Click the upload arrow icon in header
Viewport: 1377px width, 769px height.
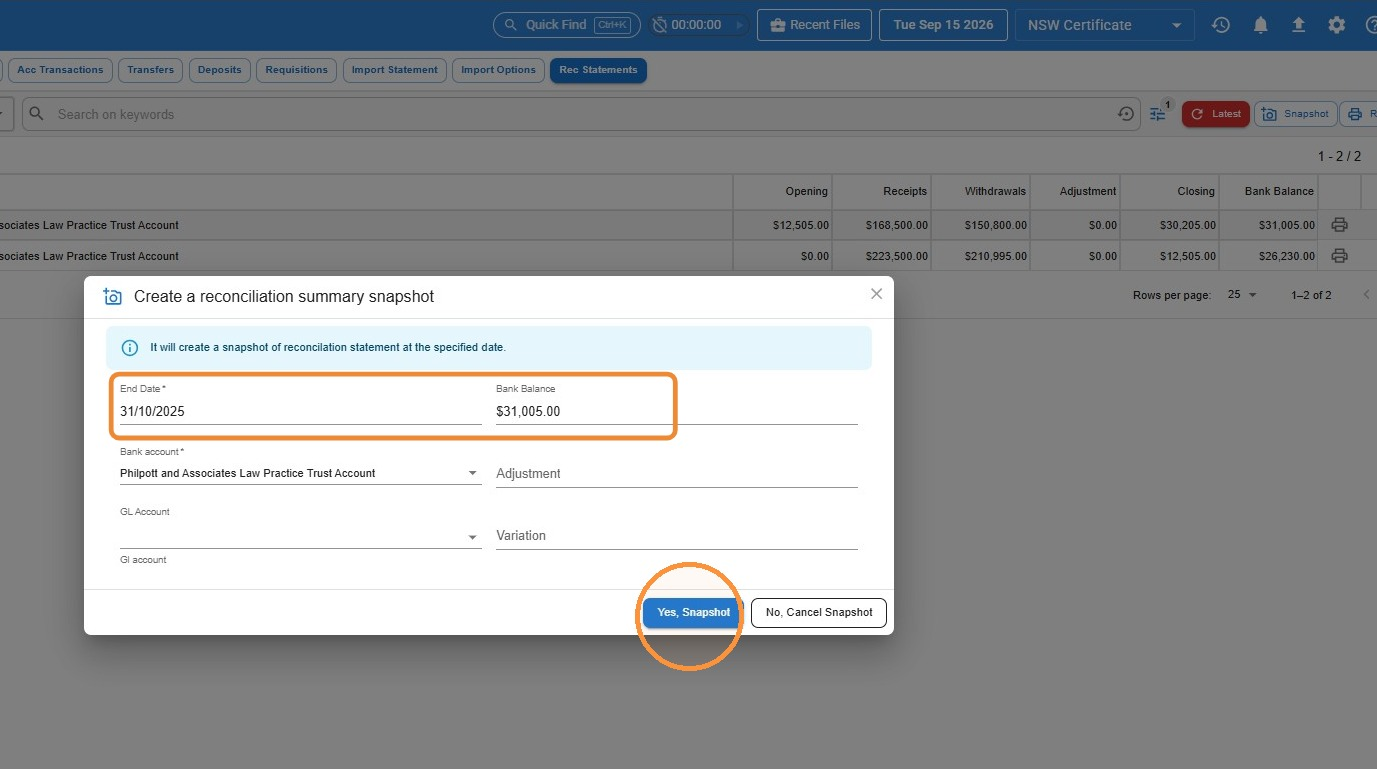tap(1298, 25)
